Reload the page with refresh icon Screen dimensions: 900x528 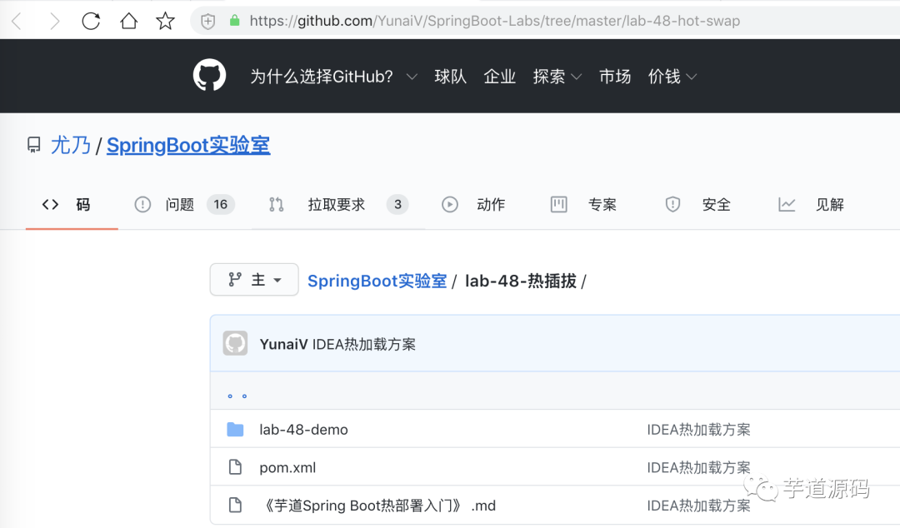91,21
